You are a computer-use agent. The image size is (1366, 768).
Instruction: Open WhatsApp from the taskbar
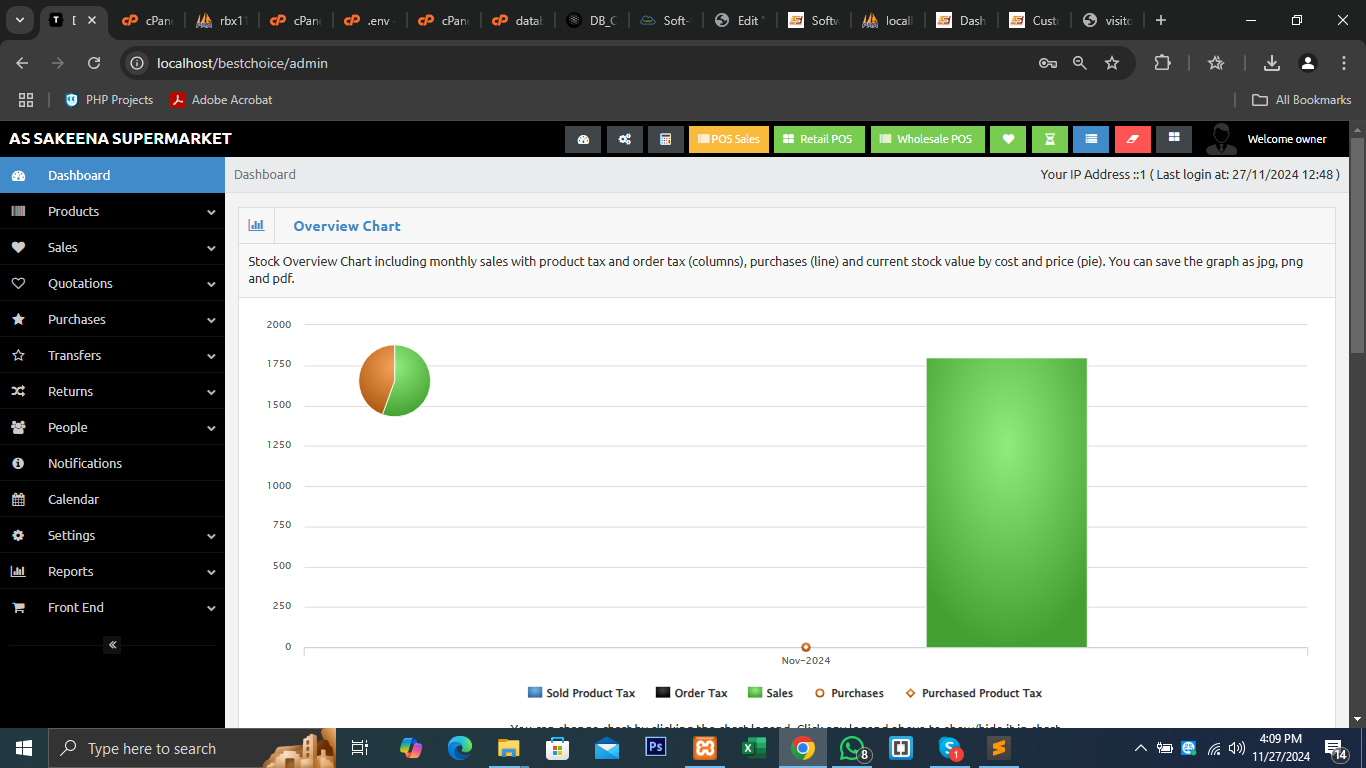(852, 748)
